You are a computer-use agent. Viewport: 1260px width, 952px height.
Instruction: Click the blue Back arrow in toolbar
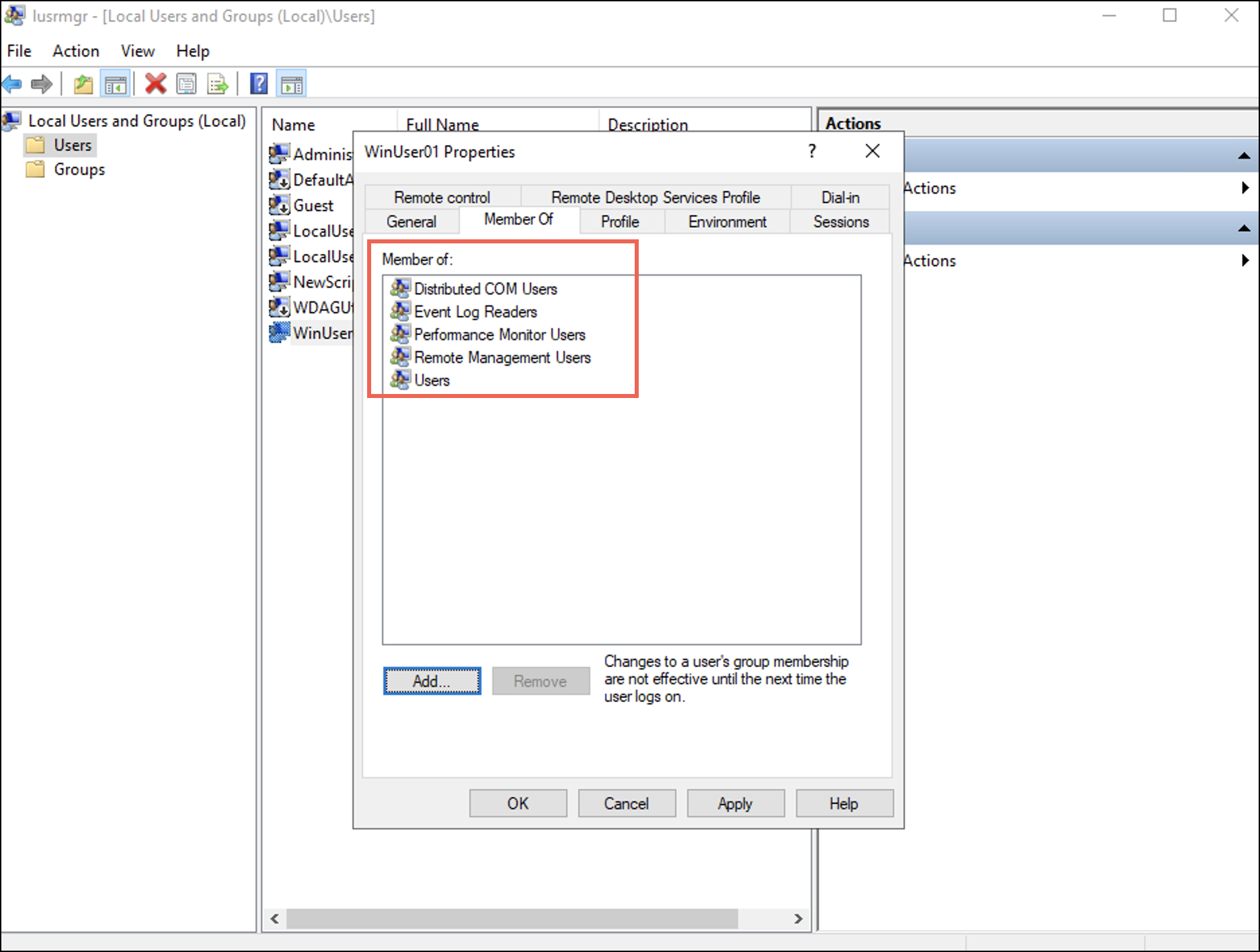tap(12, 84)
